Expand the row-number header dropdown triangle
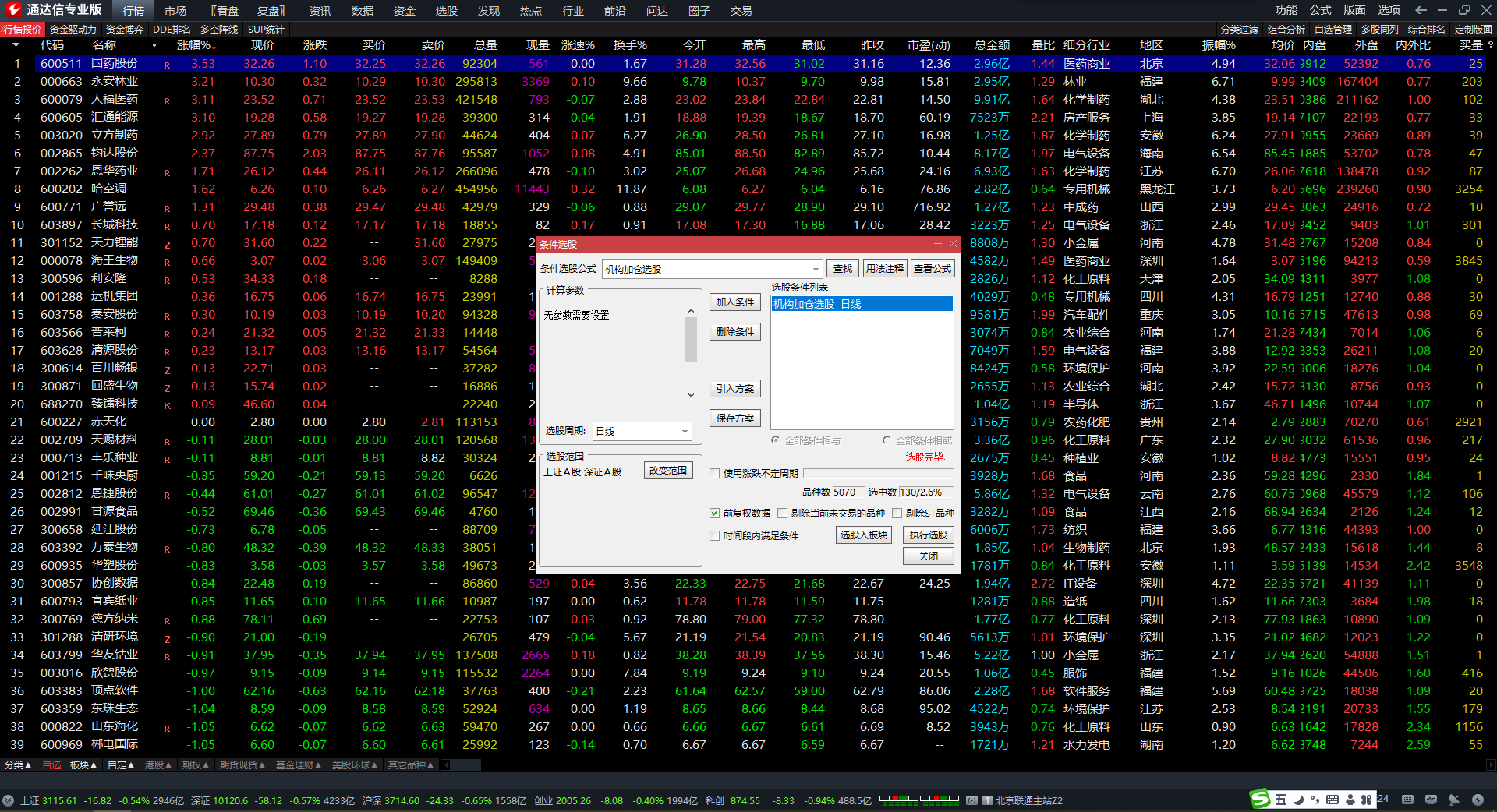This screenshot has height=812, width=1497. click(15, 45)
